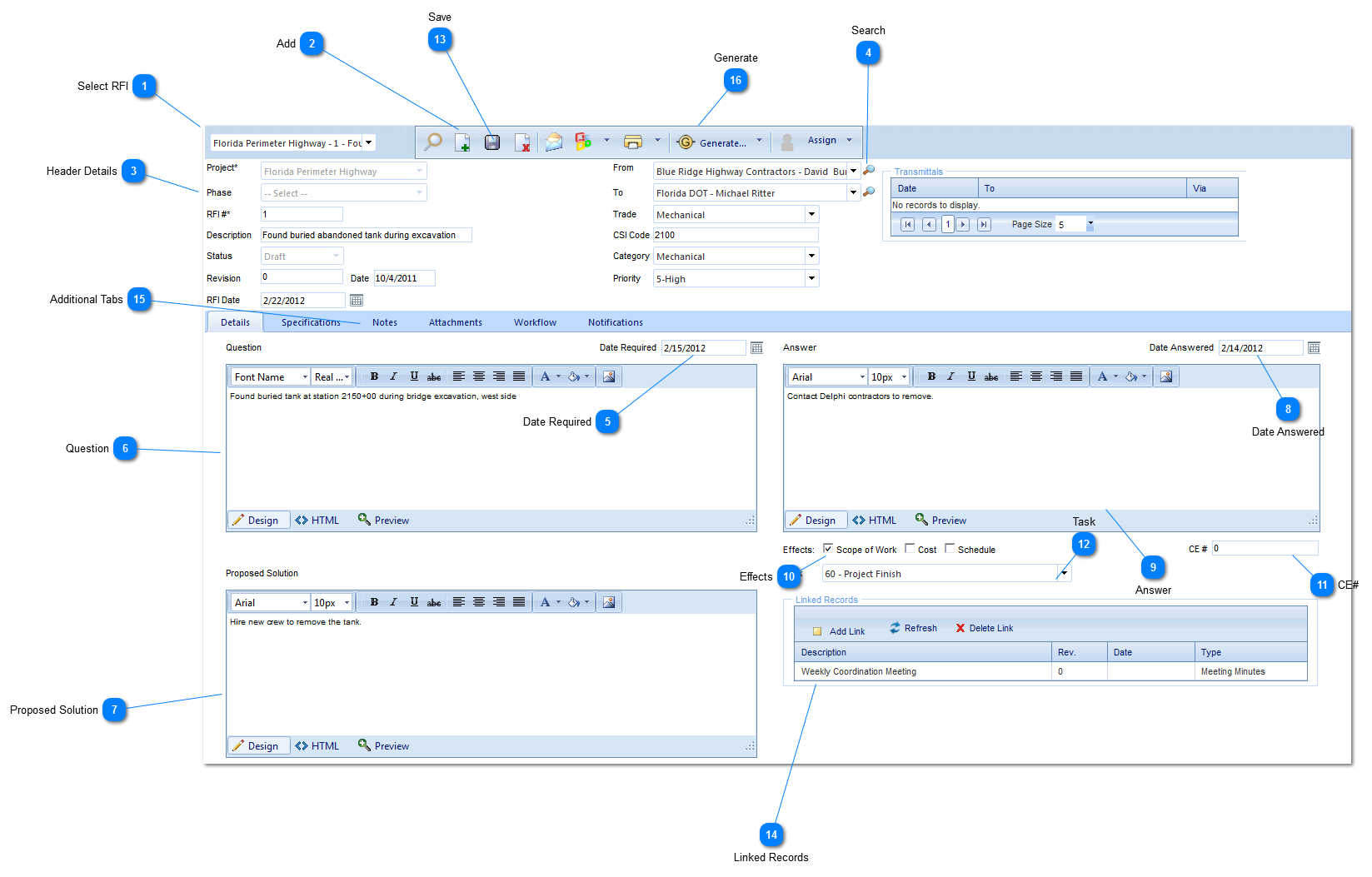Click the printer icon in the toolbar
The image size is (1372, 877).
tap(633, 142)
